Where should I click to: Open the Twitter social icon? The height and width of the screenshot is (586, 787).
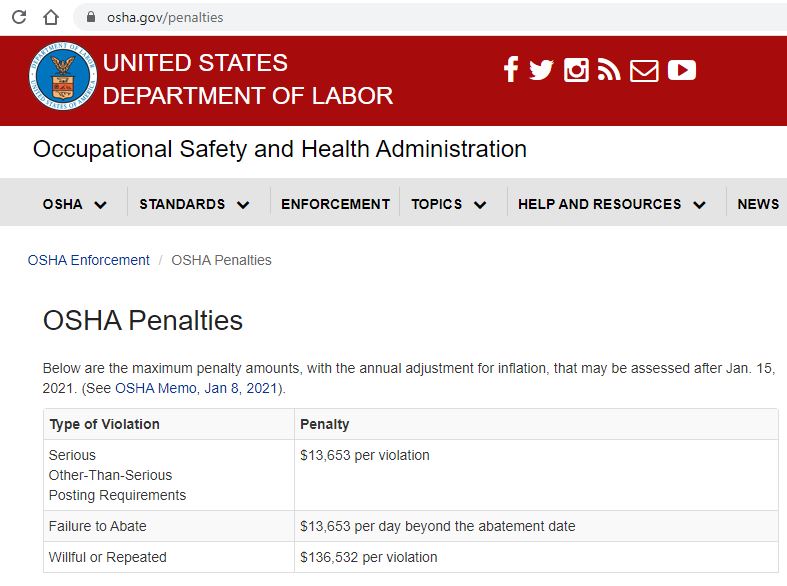coord(541,70)
